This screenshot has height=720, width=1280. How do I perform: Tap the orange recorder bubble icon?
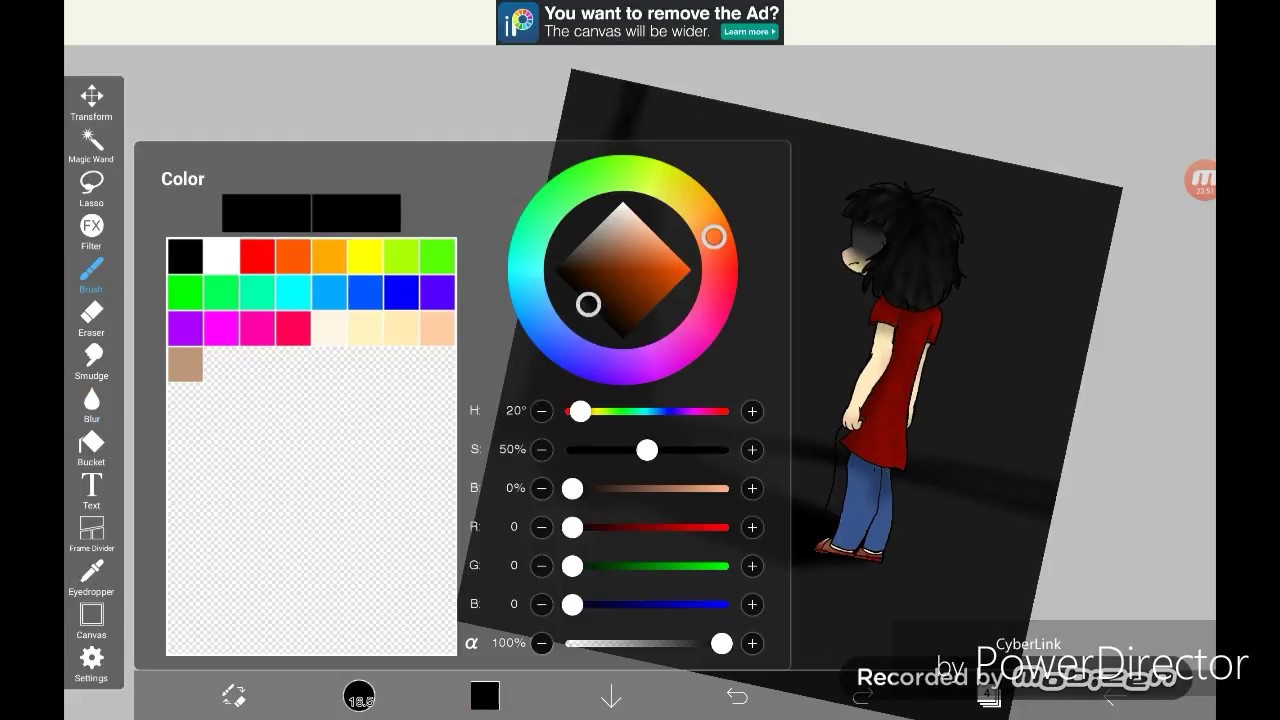tap(1201, 181)
